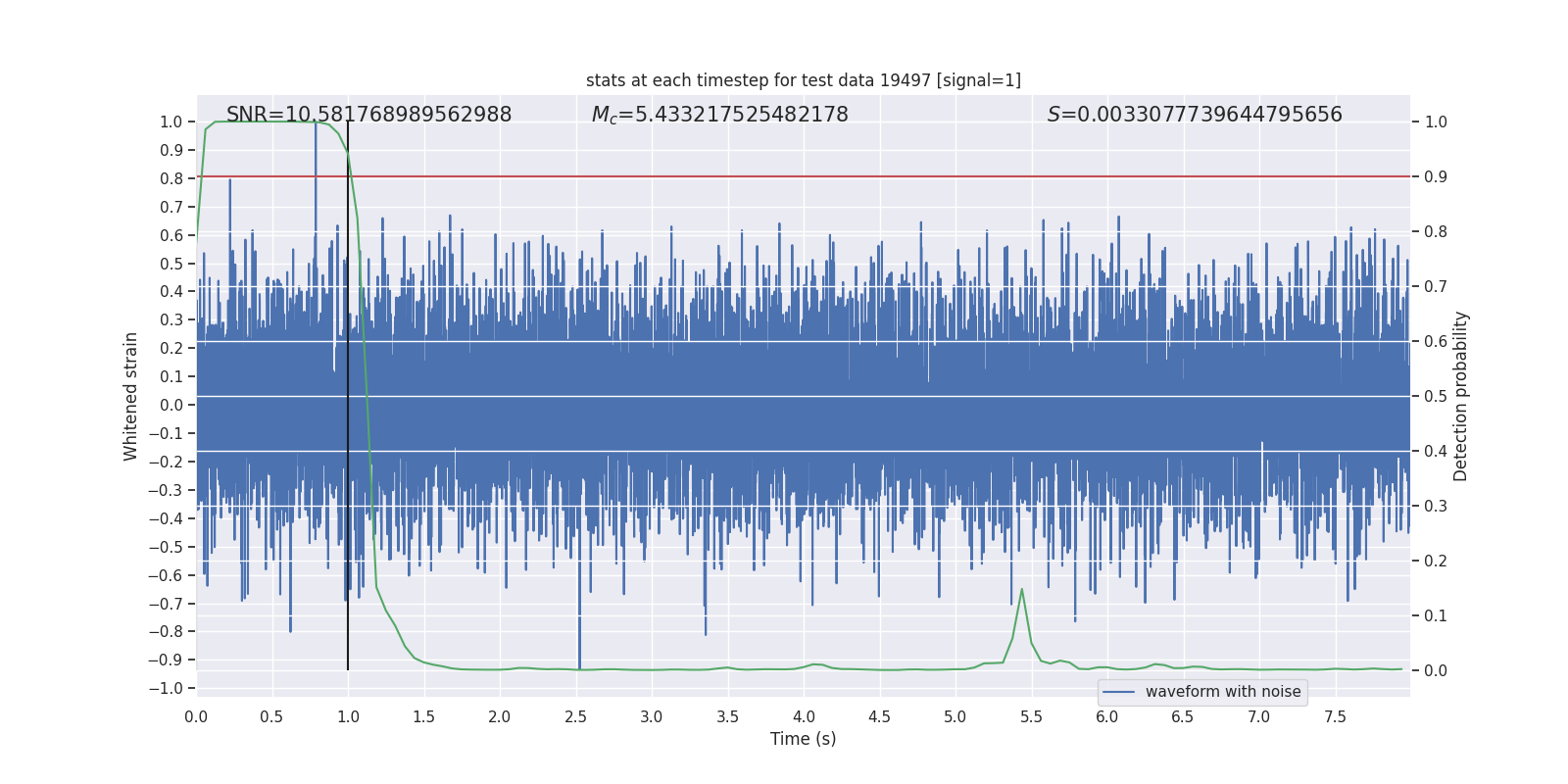
Task: Click the 0.0 tick on the strain axis
Action: pos(171,405)
